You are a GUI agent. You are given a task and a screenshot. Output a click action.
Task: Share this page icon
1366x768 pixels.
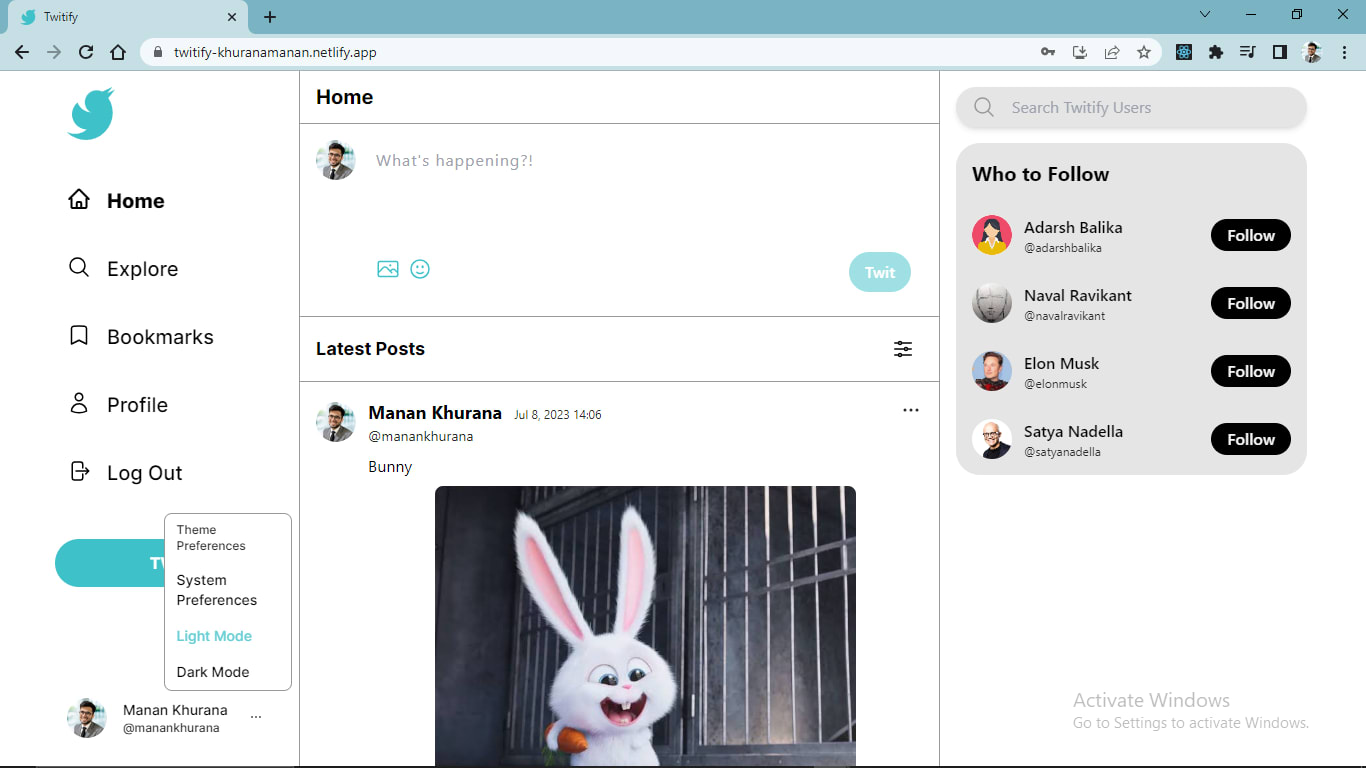[x=1112, y=52]
